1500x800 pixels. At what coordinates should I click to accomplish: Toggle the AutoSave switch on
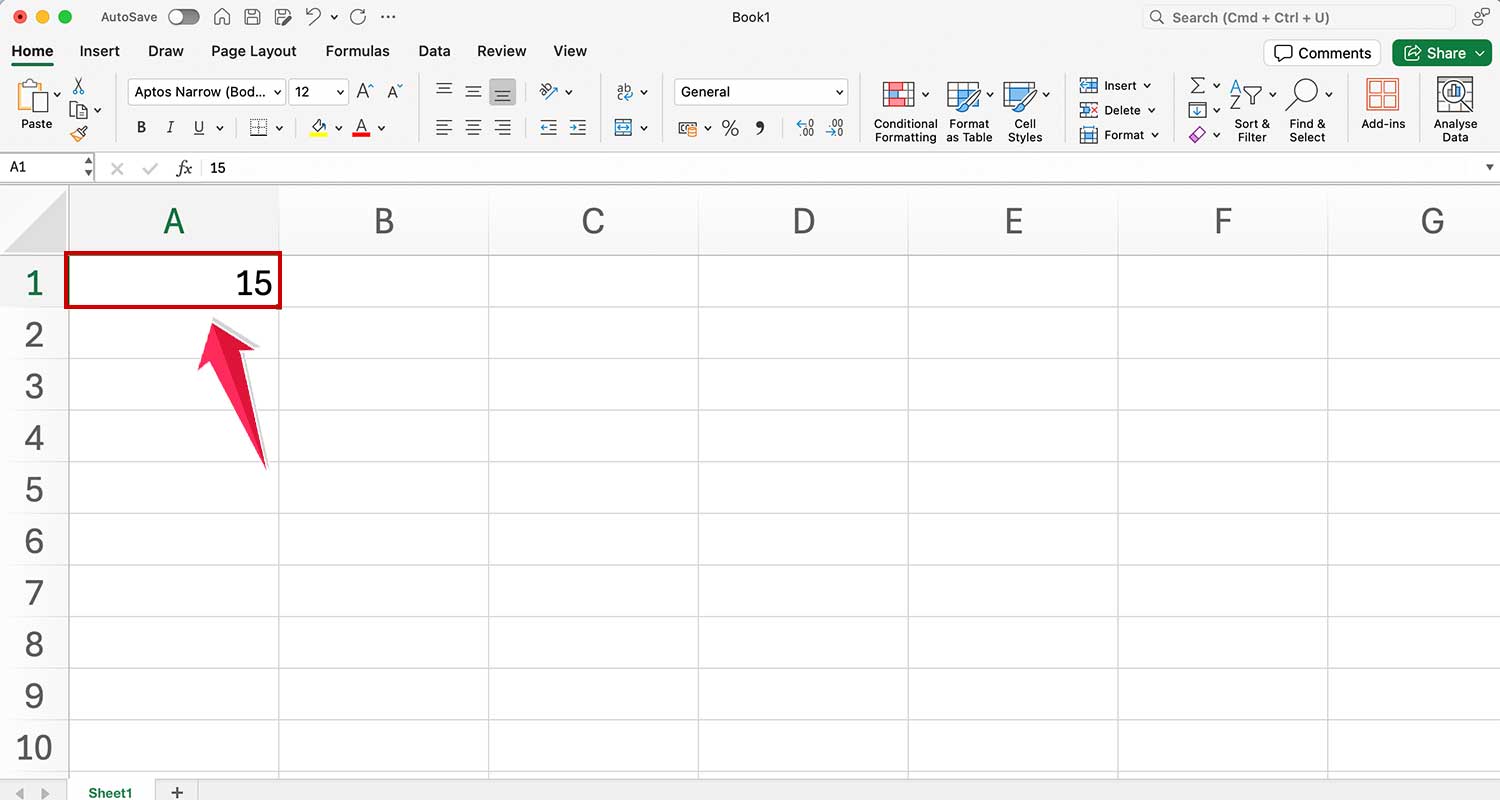tap(183, 17)
